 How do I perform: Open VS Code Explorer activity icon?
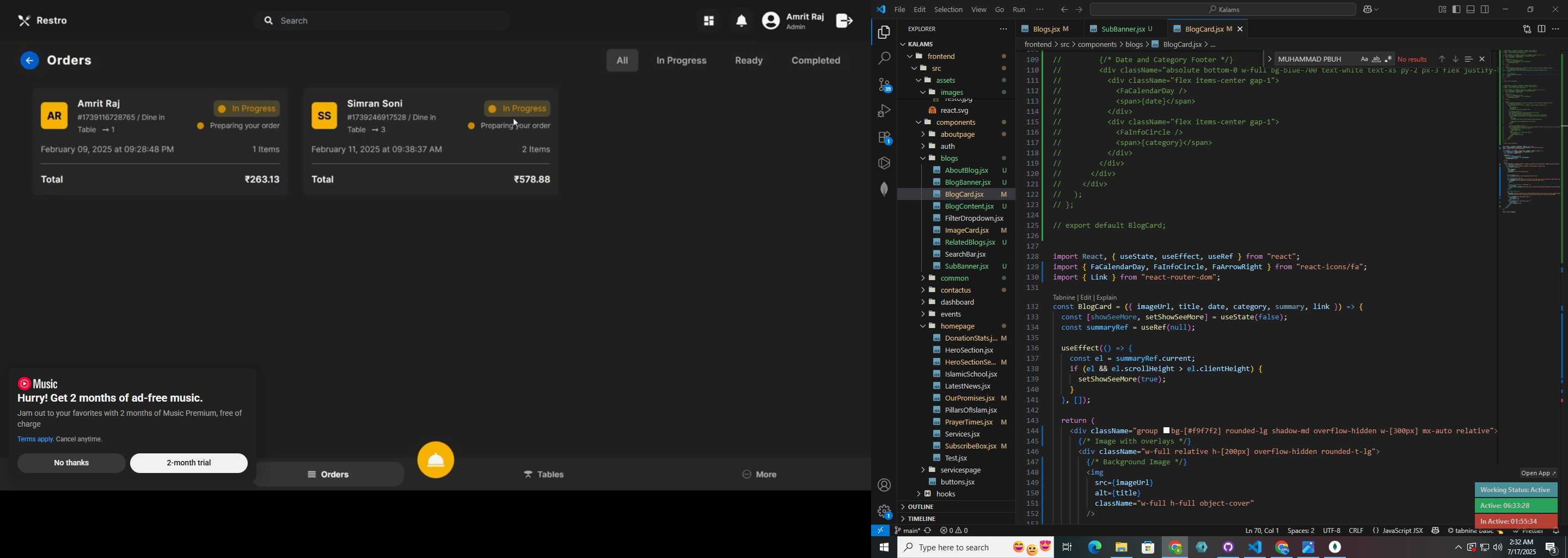pyautogui.click(x=884, y=33)
